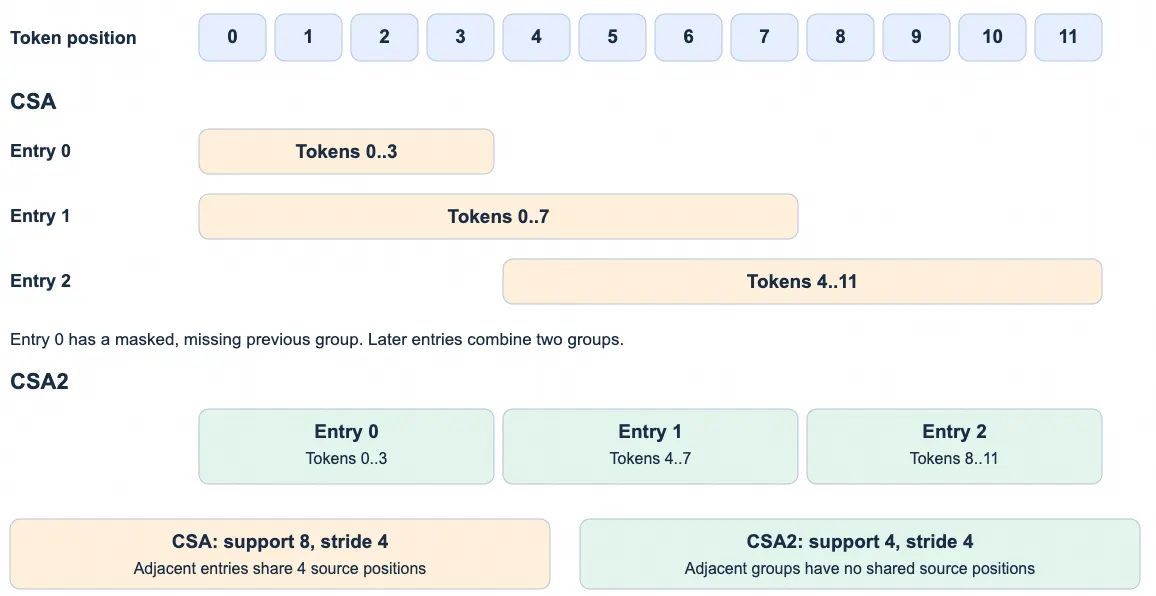Viewport: 1156px width, 596px height.
Task: Select token position box 10
Action: pyautogui.click(x=992, y=37)
